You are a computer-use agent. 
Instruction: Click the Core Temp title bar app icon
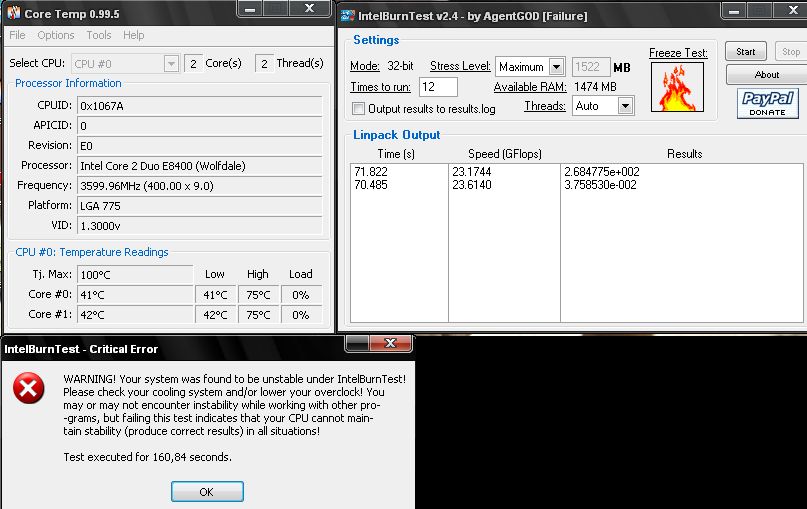coord(14,13)
